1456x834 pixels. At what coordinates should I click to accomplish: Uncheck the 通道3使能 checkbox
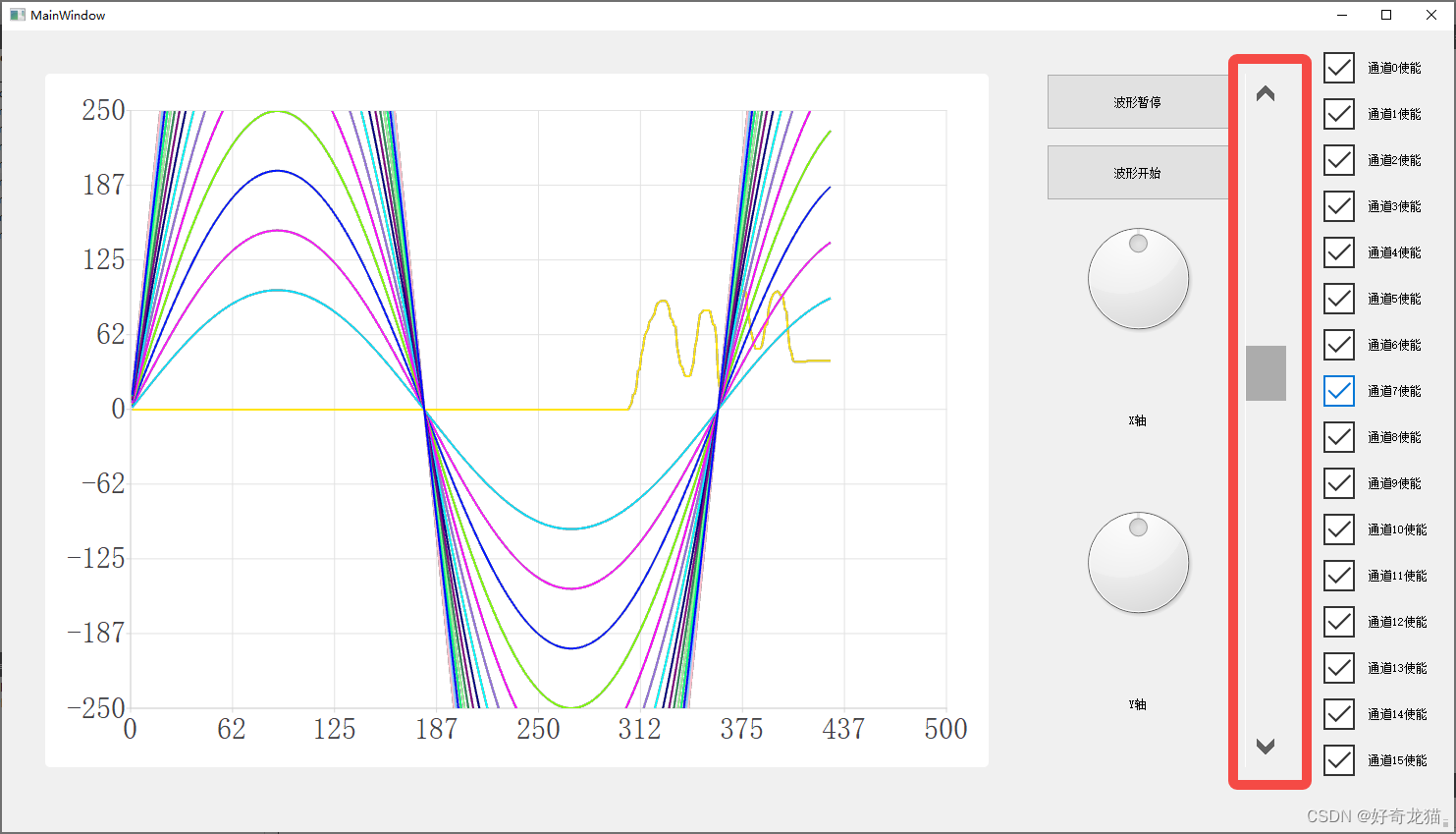(x=1339, y=206)
